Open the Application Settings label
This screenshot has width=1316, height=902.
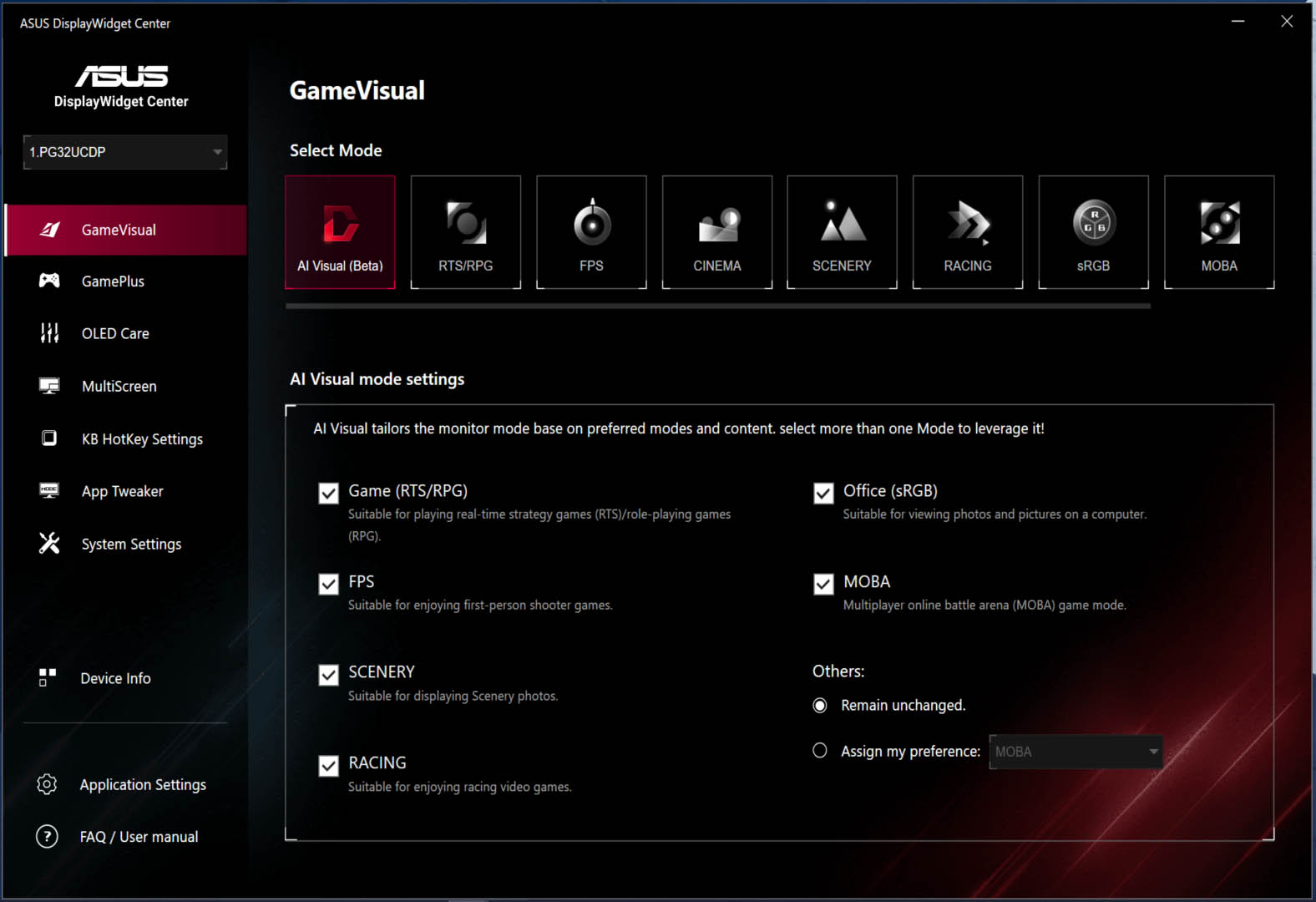click(x=143, y=785)
